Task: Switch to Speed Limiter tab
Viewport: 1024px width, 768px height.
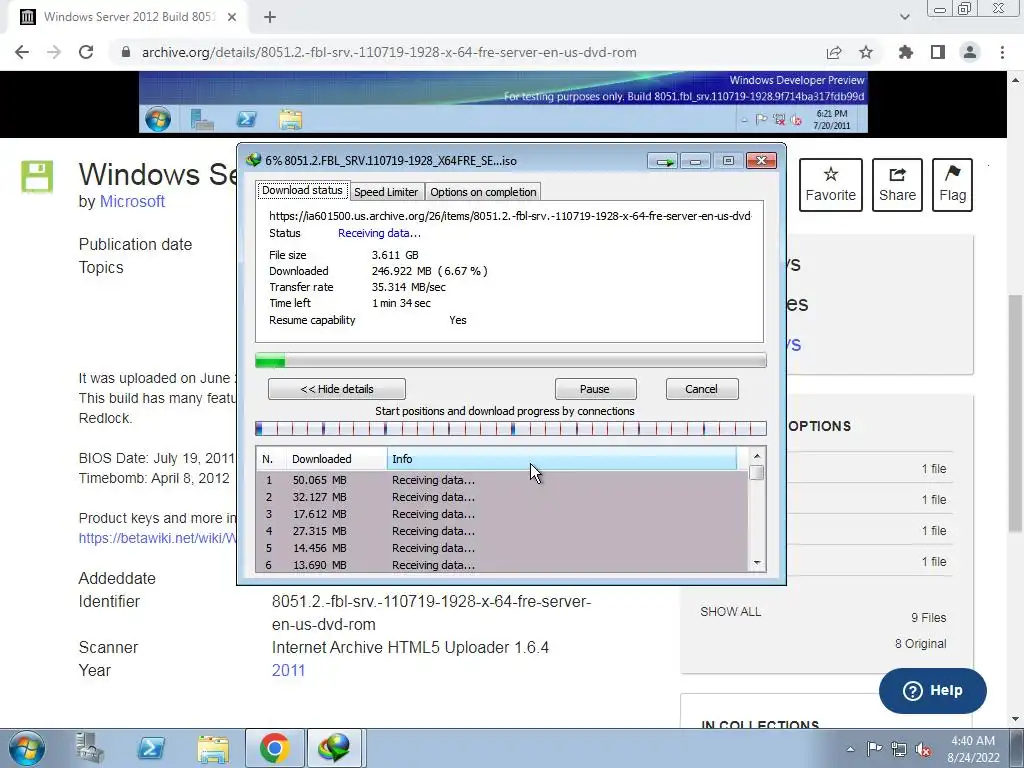Action: (386, 192)
